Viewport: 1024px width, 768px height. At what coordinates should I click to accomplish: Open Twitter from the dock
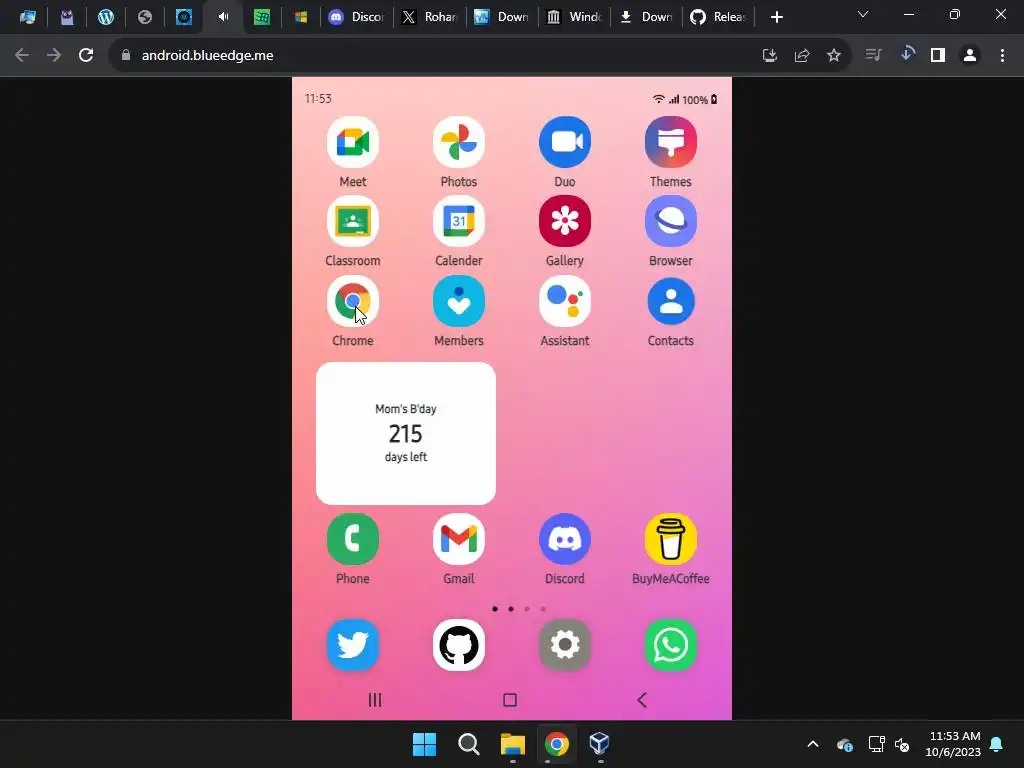[353, 645]
